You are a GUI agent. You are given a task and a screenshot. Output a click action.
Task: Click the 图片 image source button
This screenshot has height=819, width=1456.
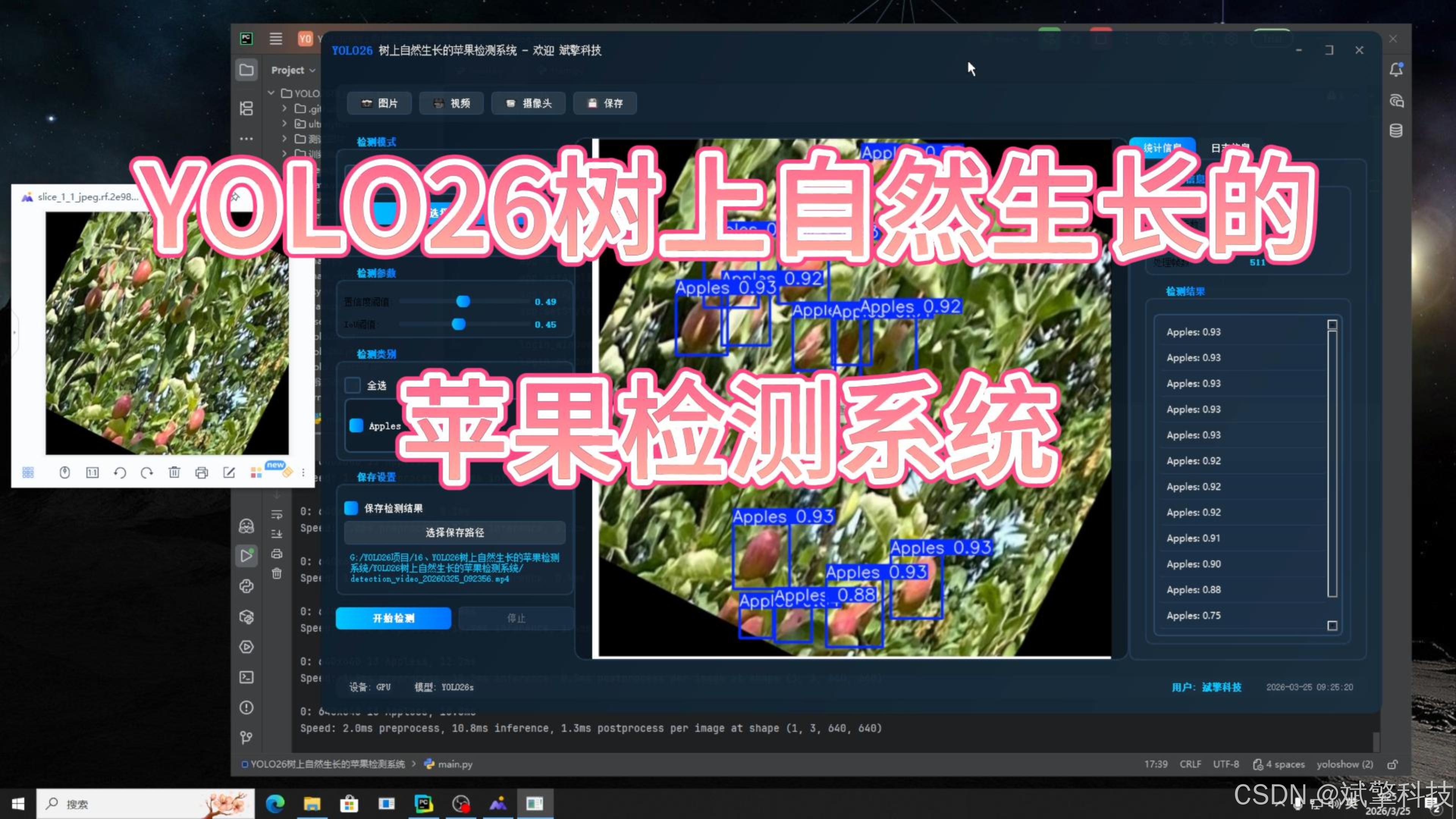[x=379, y=104]
